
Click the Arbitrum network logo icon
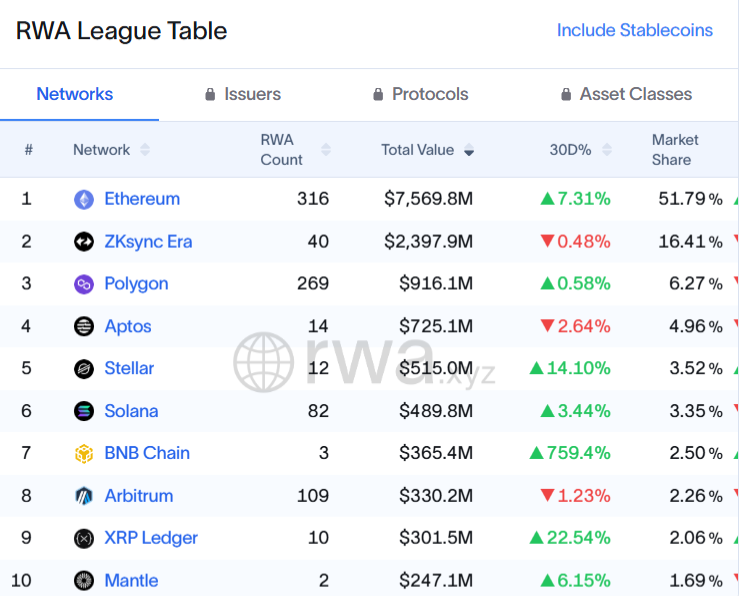(x=84, y=496)
